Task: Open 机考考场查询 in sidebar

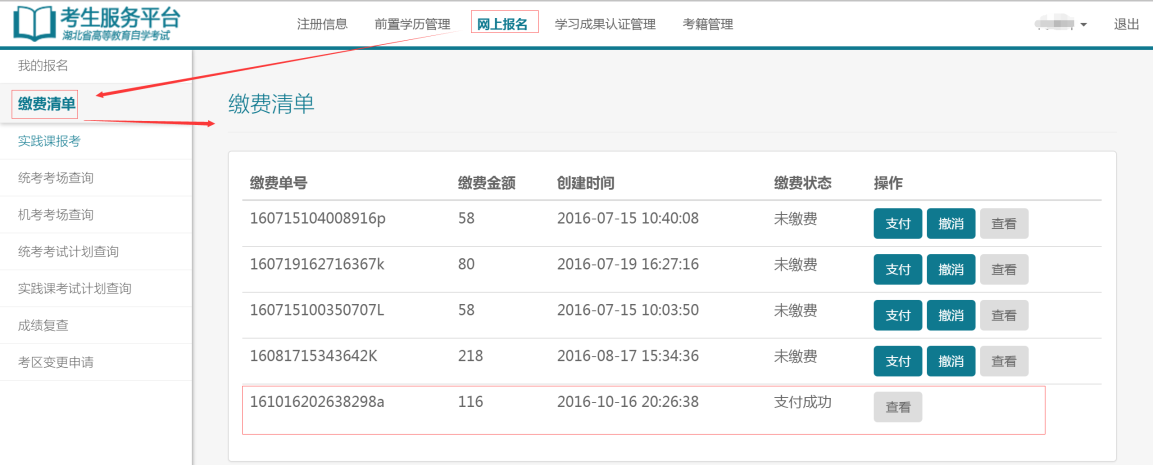Action: pyautogui.click(x=55, y=215)
